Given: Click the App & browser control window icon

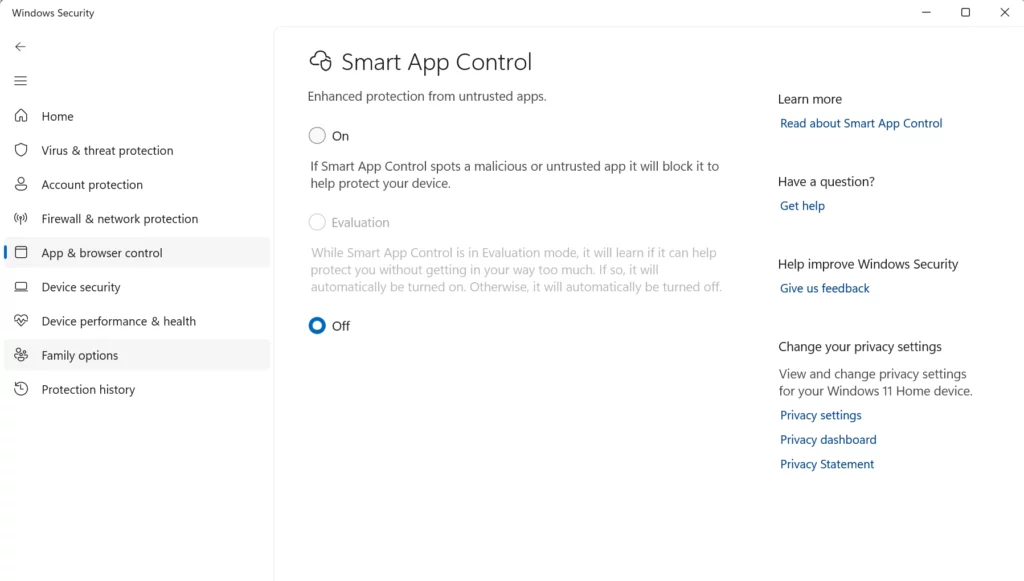Looking at the screenshot, I should [x=21, y=252].
